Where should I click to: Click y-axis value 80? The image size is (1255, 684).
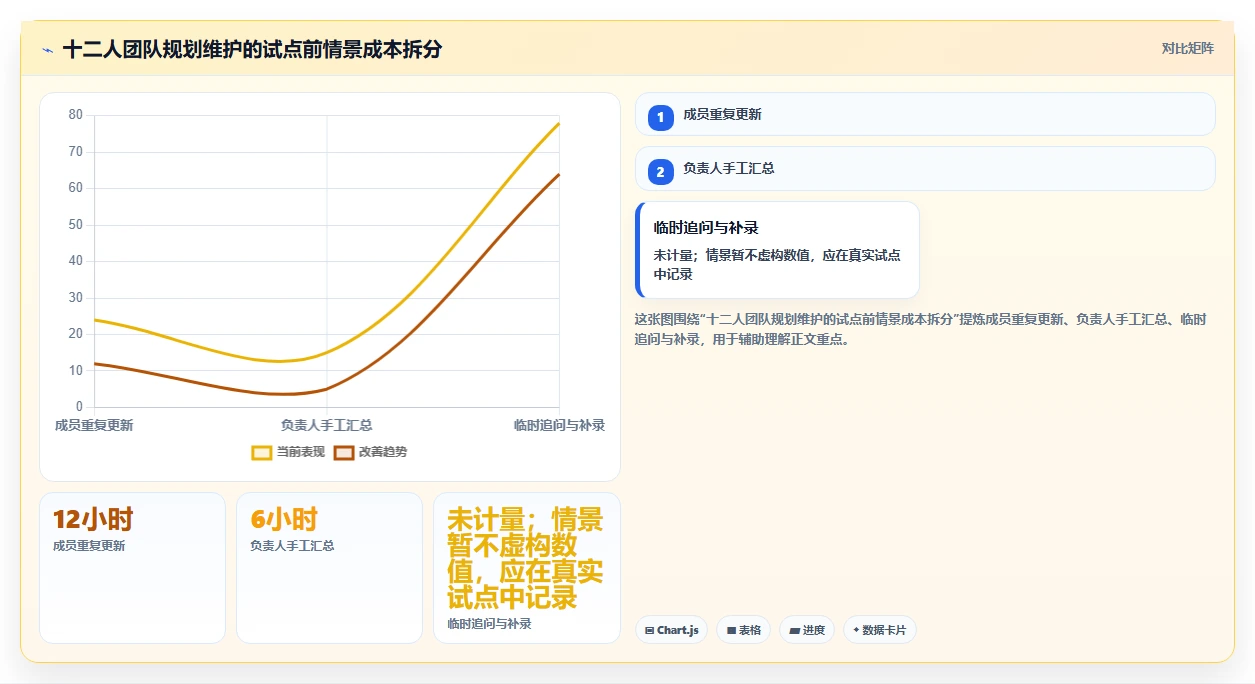pyautogui.click(x=76, y=115)
